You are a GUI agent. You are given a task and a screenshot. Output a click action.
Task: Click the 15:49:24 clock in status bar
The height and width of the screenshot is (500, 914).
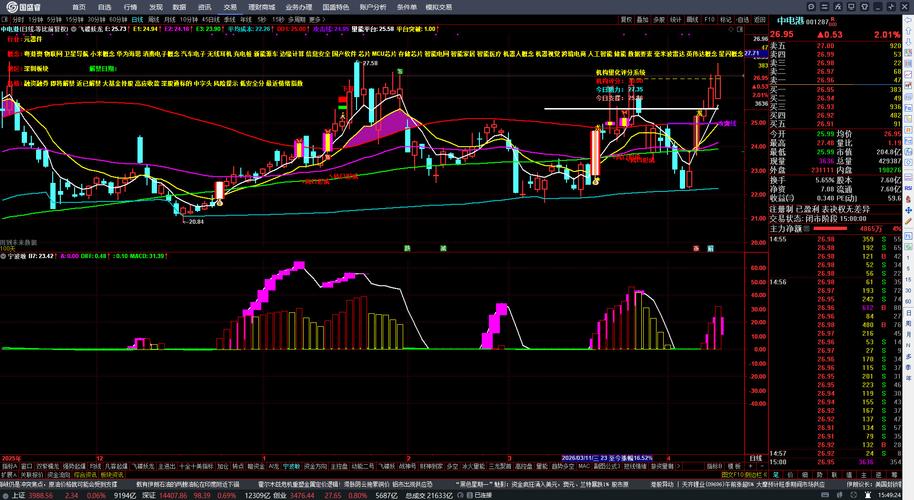888,495
